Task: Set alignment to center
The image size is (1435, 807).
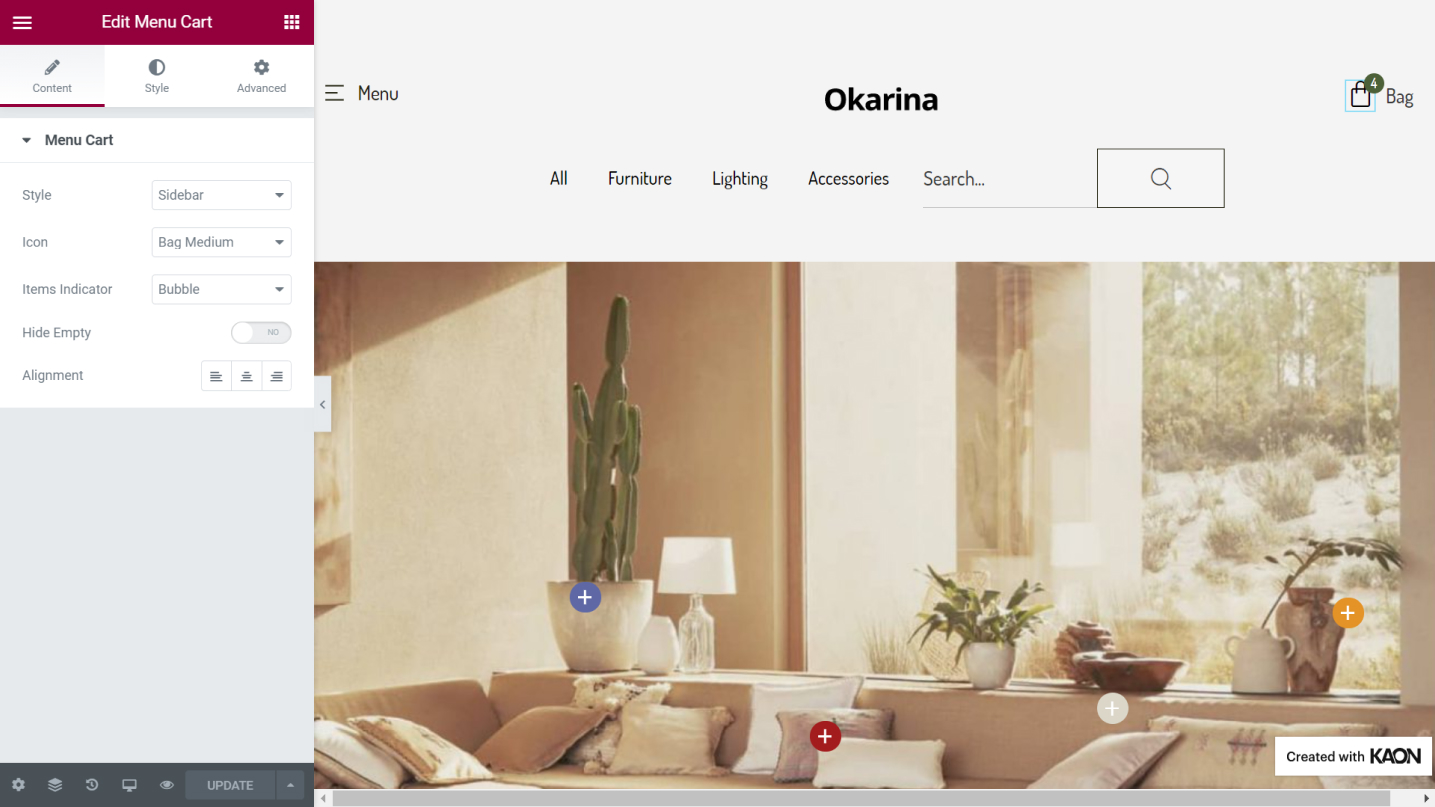Action: 246,376
